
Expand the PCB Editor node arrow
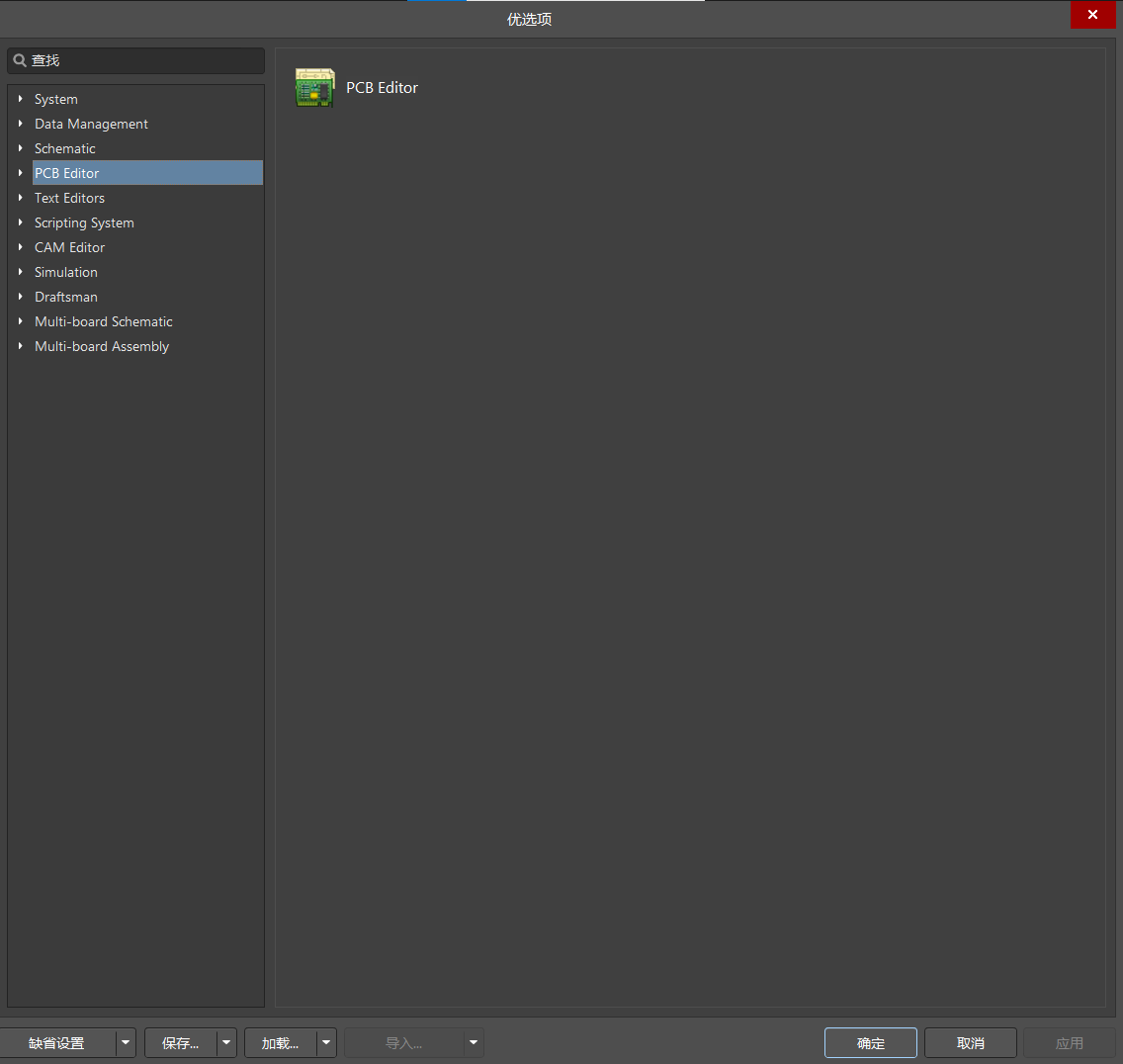20,173
